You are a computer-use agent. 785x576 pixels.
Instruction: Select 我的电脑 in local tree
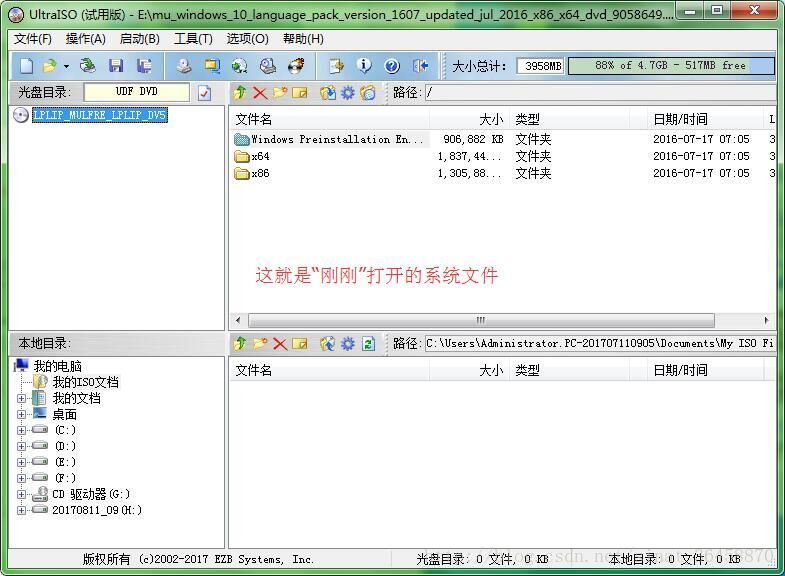click(58, 366)
